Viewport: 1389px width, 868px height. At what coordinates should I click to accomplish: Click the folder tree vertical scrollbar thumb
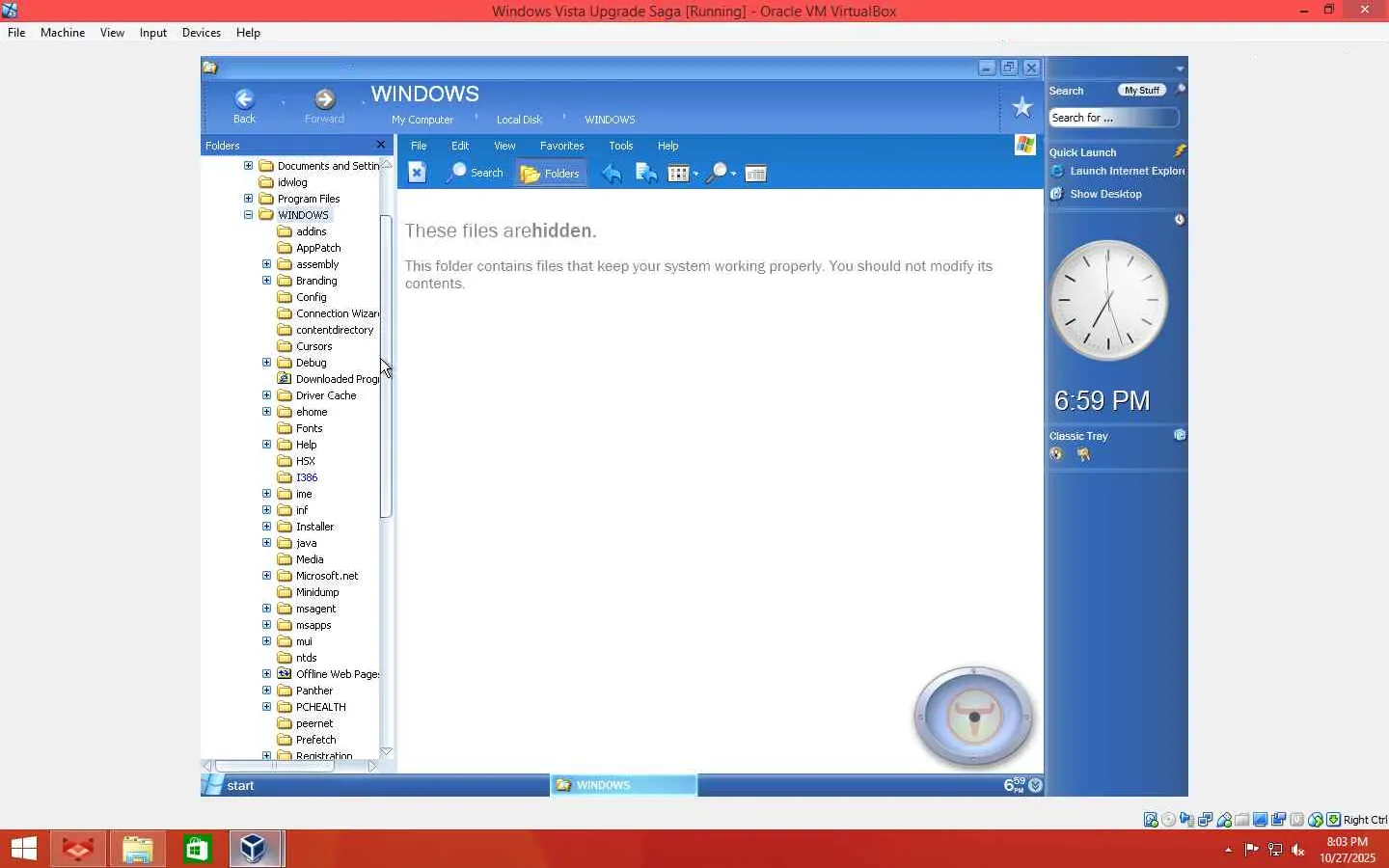coord(386,366)
